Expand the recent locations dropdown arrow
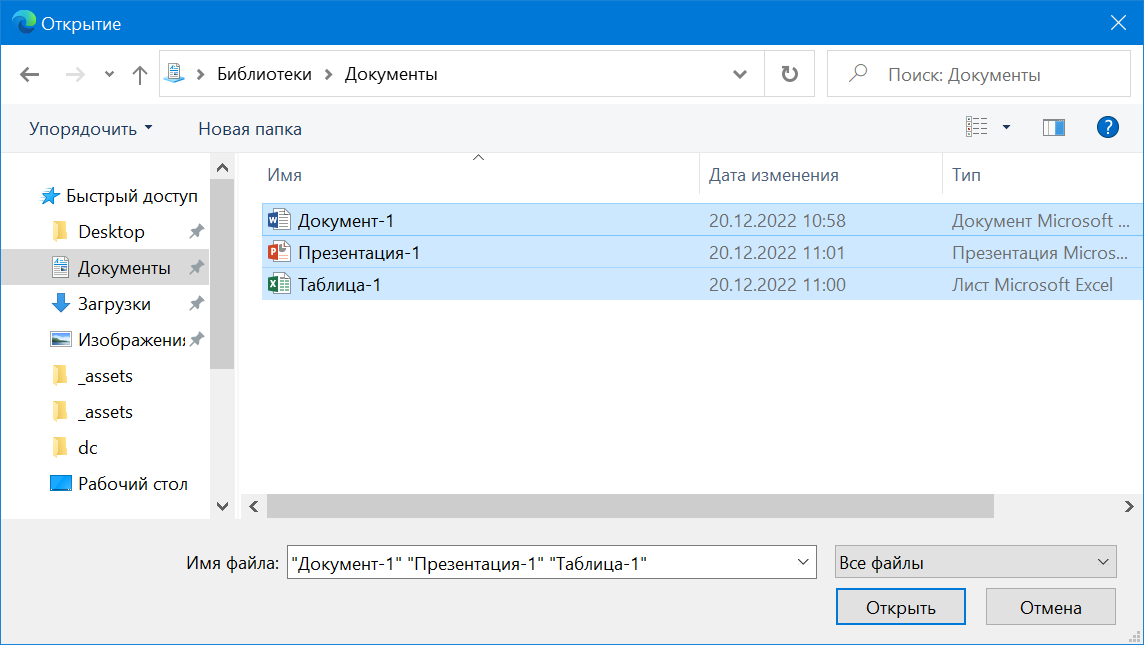 pyautogui.click(x=109, y=75)
